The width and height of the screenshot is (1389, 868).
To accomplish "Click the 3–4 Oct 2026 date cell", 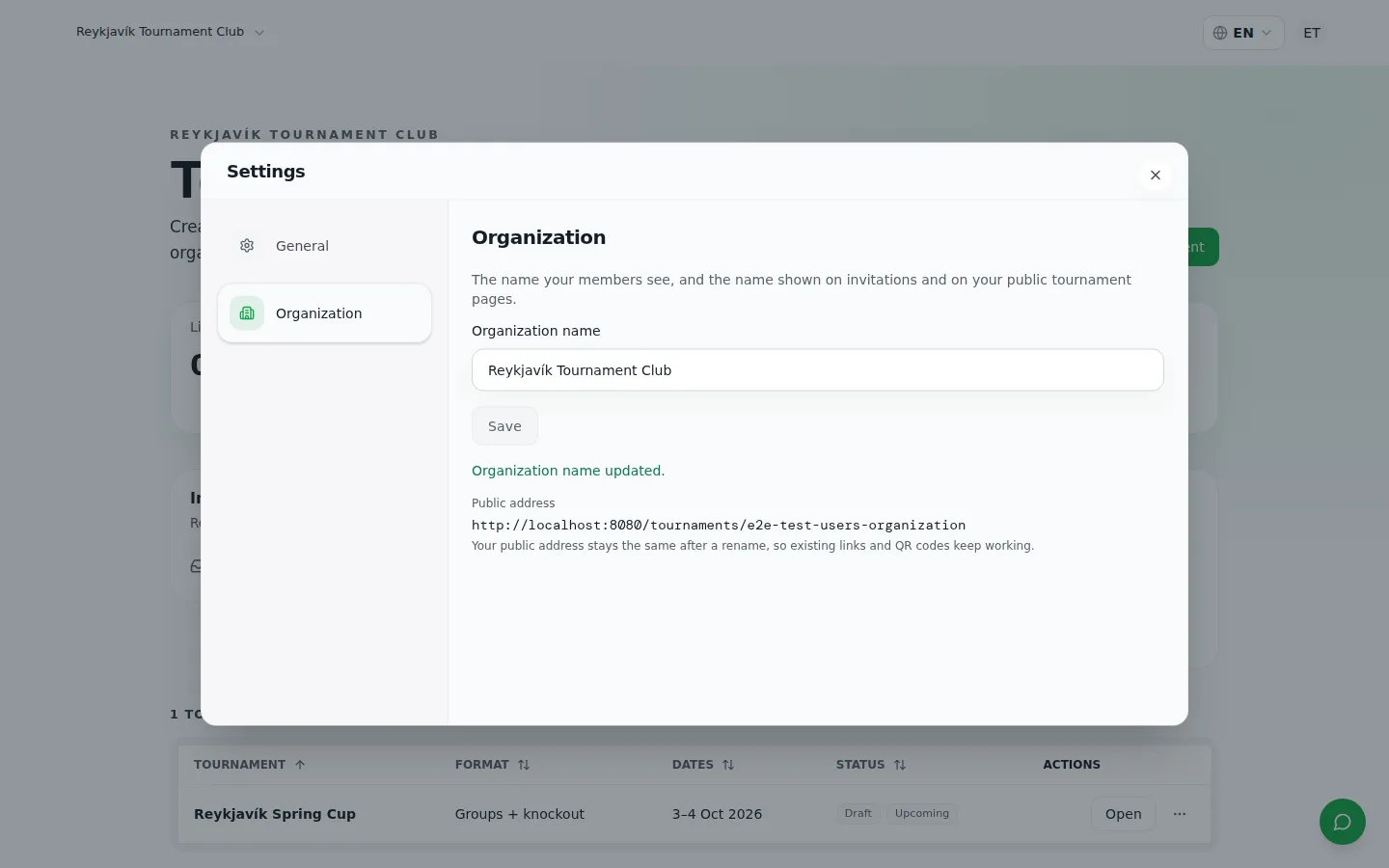I will tap(717, 814).
